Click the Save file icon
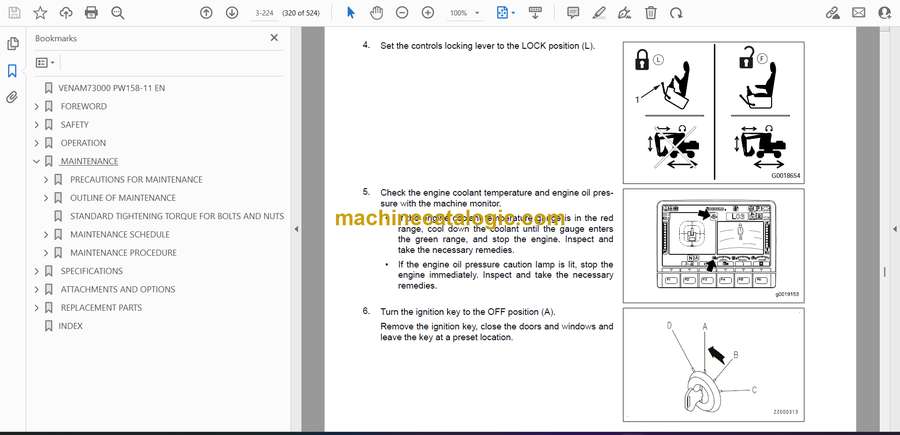 [x=14, y=13]
